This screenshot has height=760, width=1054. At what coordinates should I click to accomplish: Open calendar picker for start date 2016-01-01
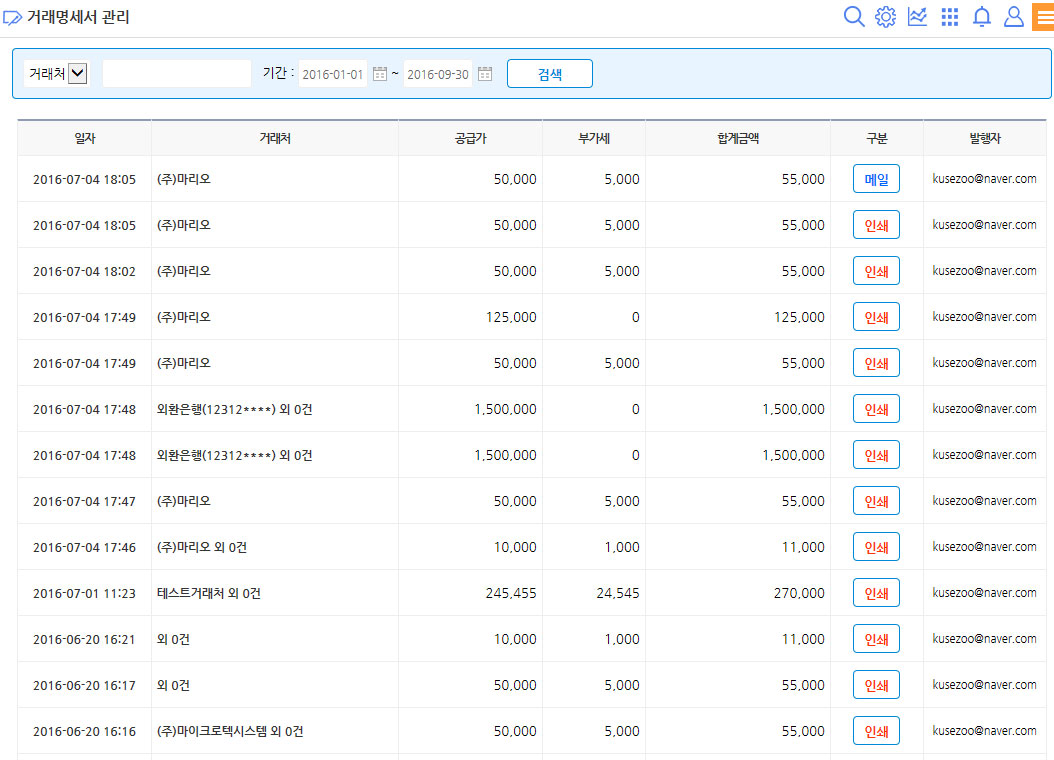tap(380, 74)
